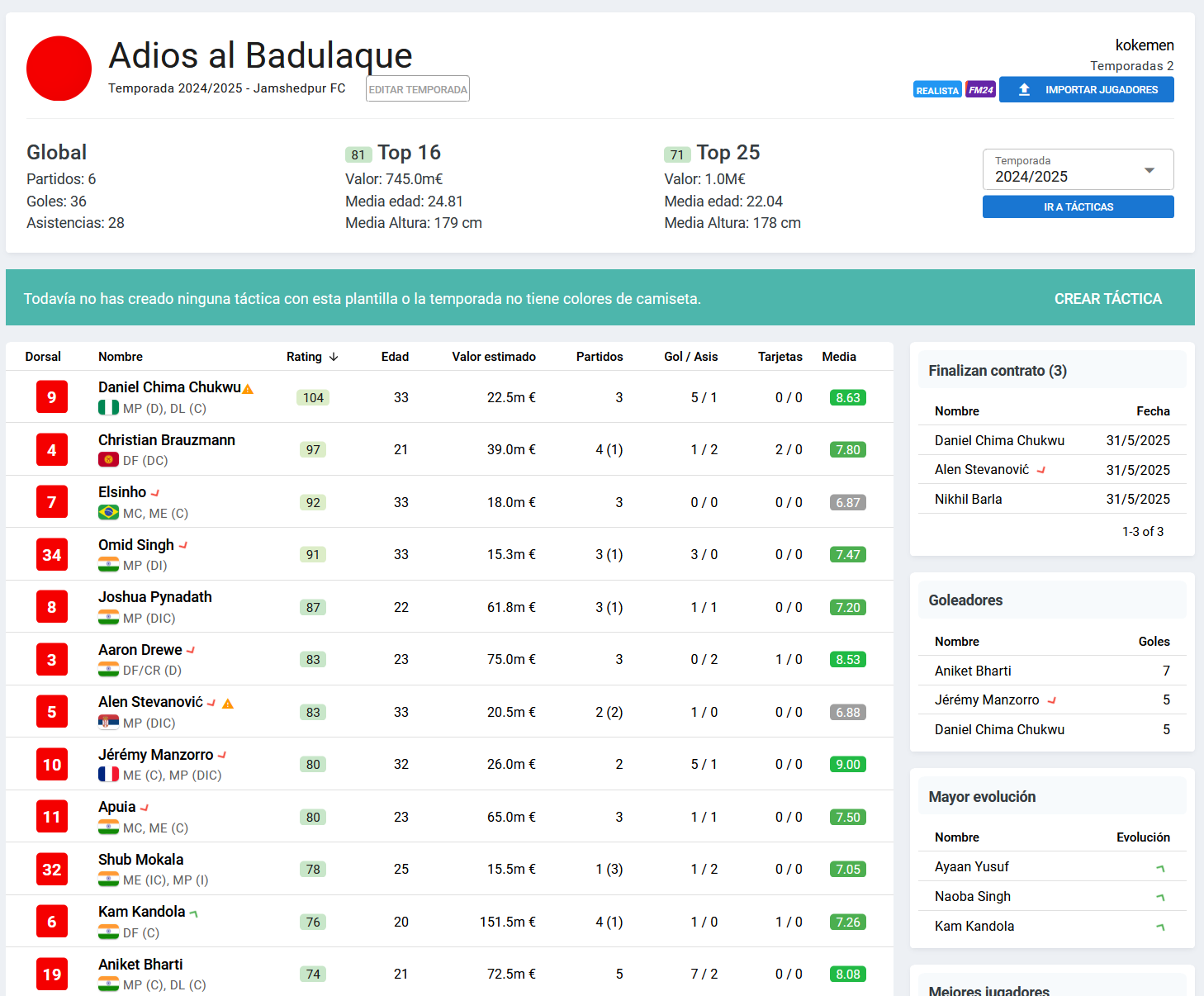Click the Importar Jugadores button

click(1086, 89)
